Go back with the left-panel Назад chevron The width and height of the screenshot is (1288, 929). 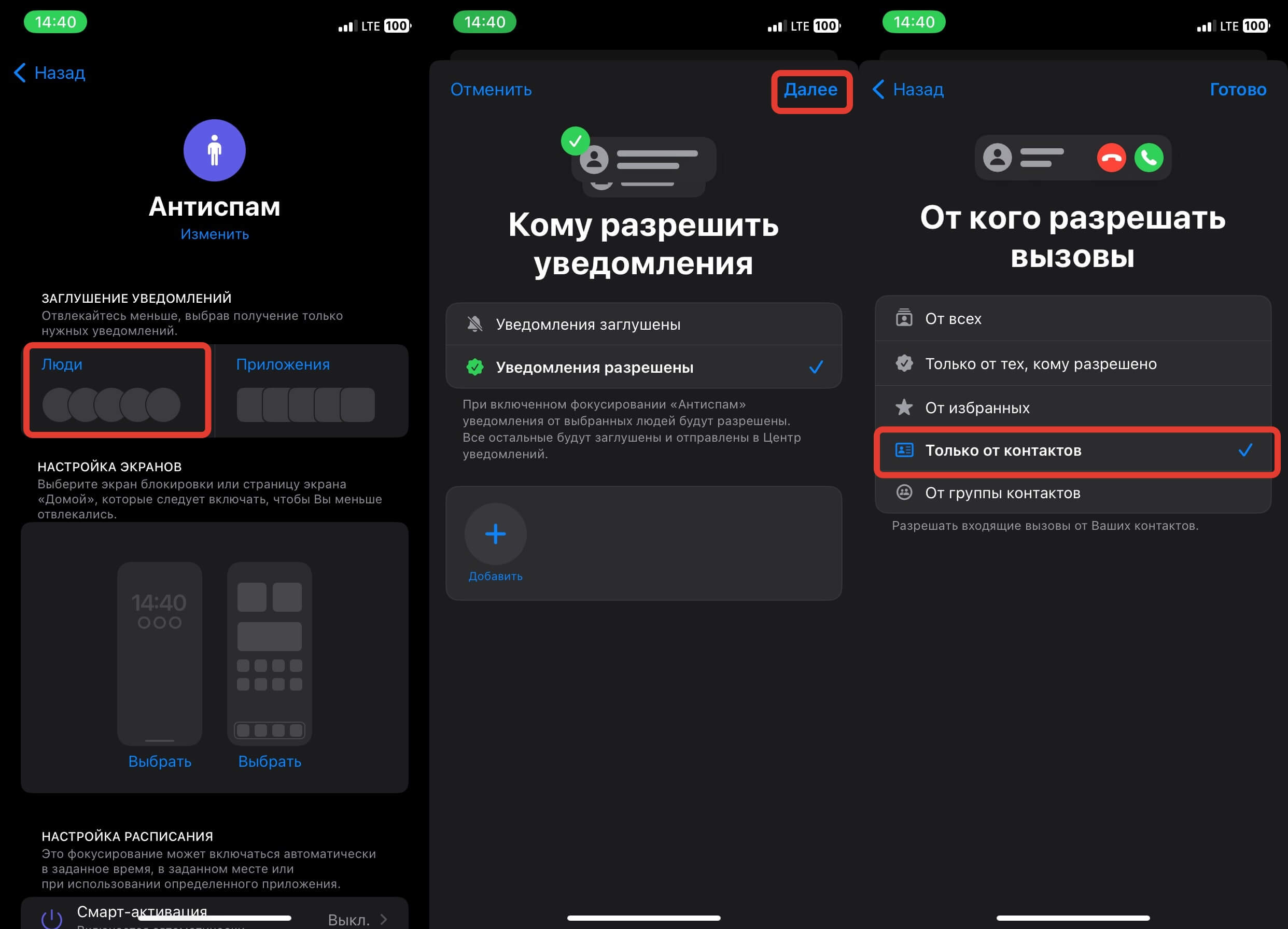point(20,73)
